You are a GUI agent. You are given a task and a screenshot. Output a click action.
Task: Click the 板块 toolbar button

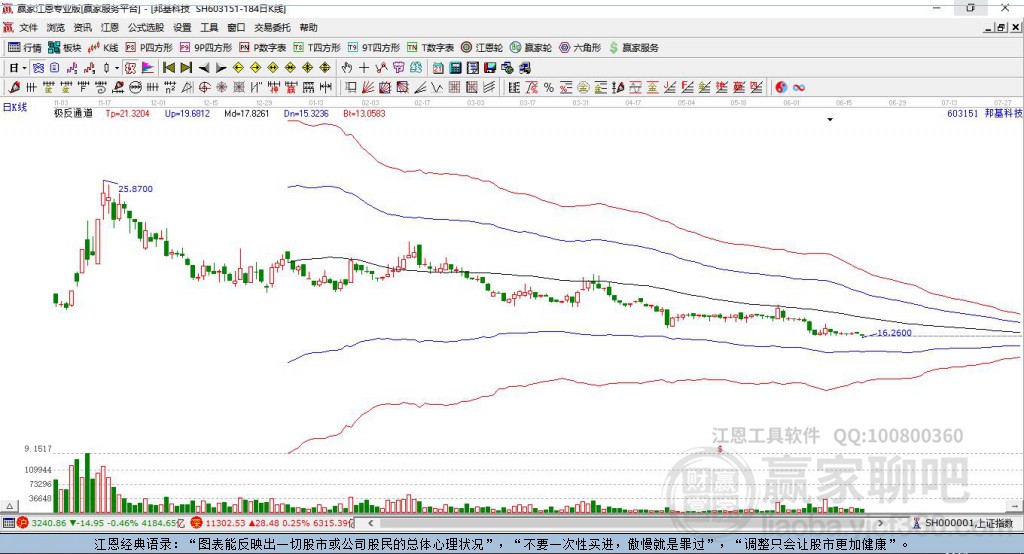(x=65, y=48)
